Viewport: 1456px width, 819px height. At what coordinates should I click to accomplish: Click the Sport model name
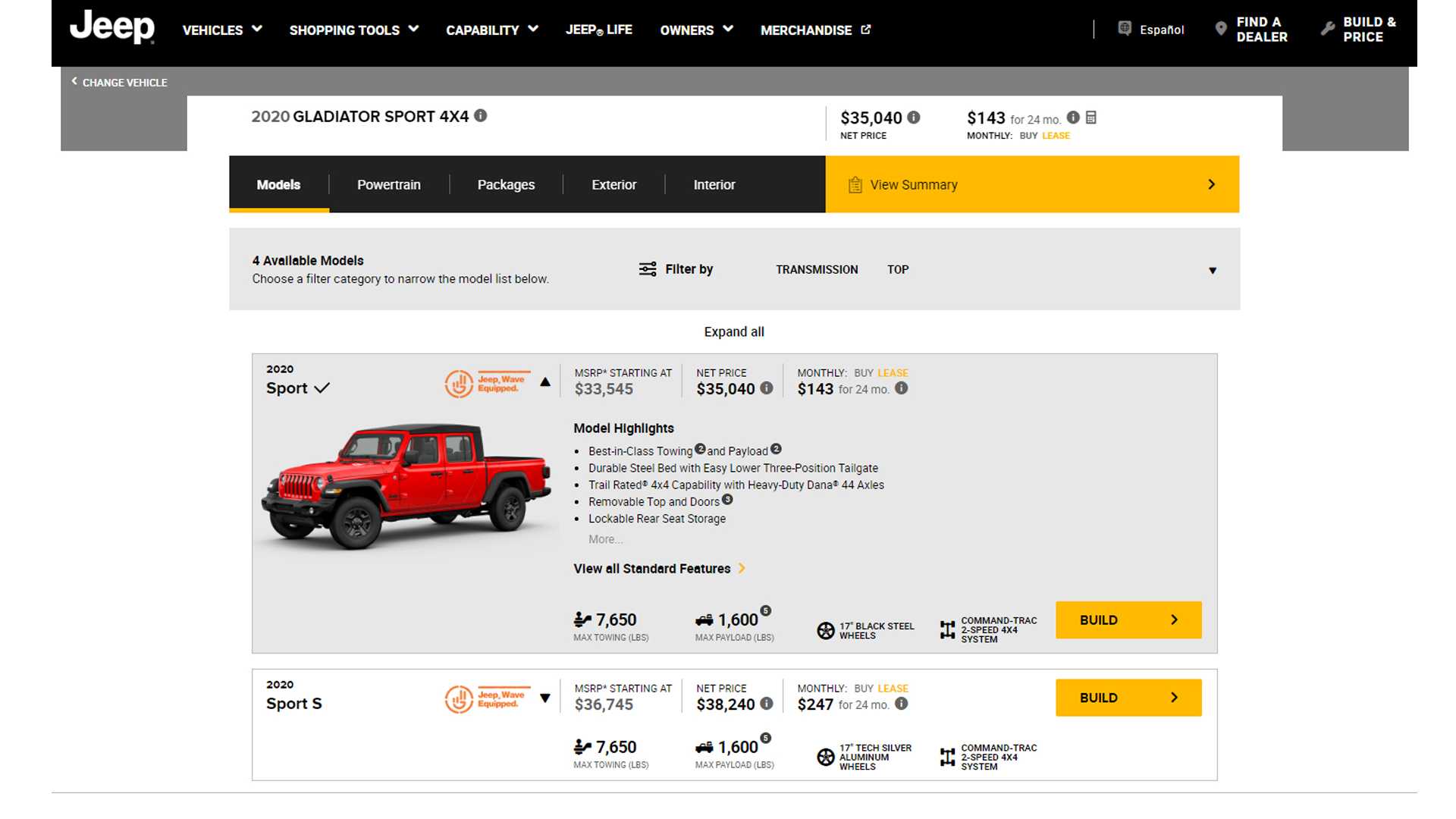tap(287, 388)
